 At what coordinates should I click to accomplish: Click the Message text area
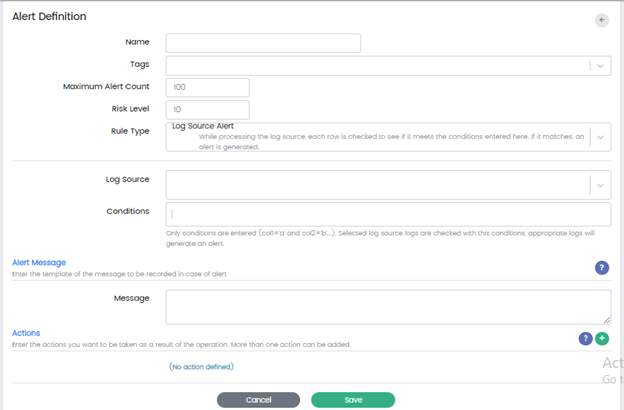(388, 306)
